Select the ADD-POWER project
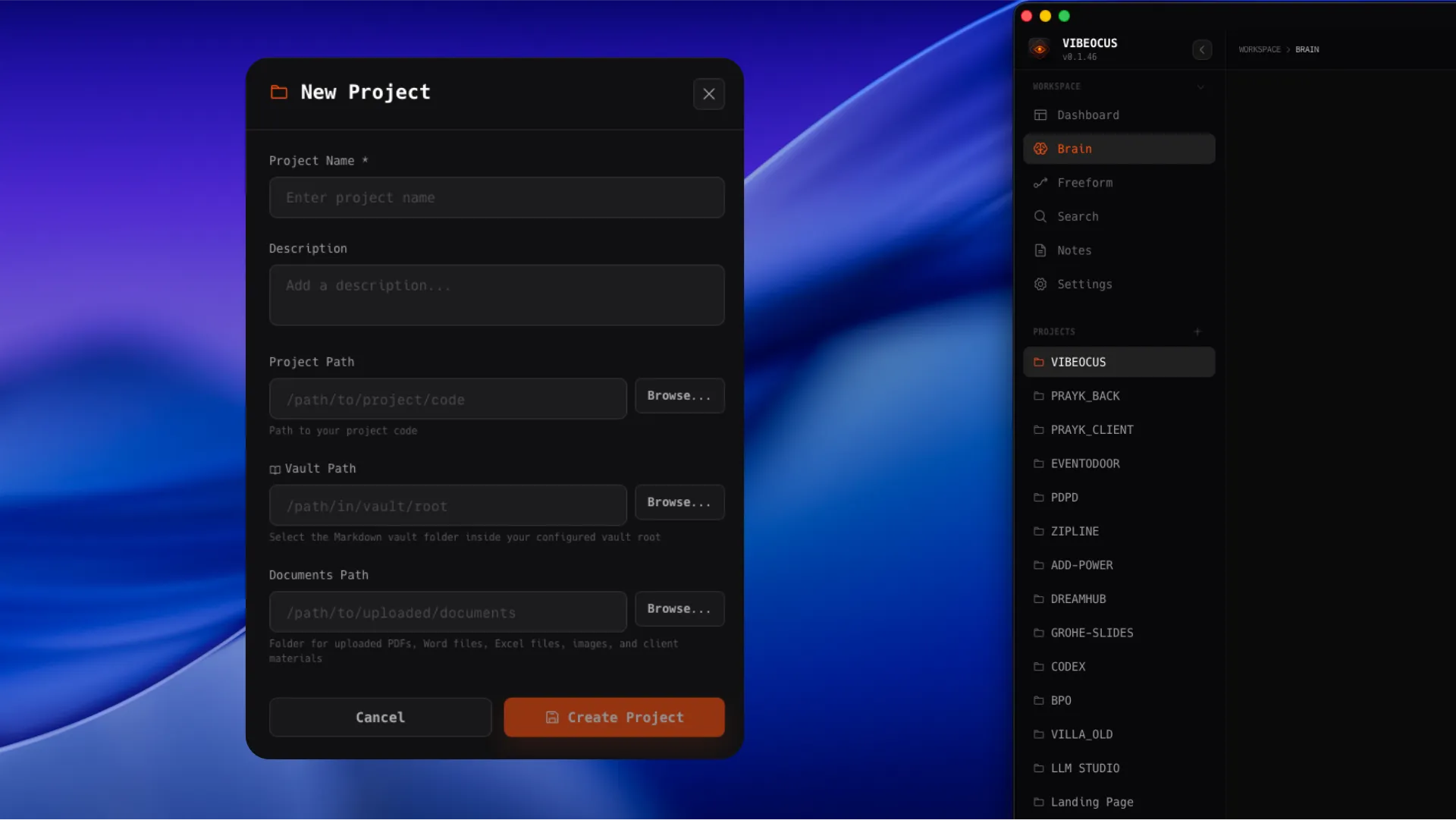The width and height of the screenshot is (1456, 820). tap(1119, 566)
